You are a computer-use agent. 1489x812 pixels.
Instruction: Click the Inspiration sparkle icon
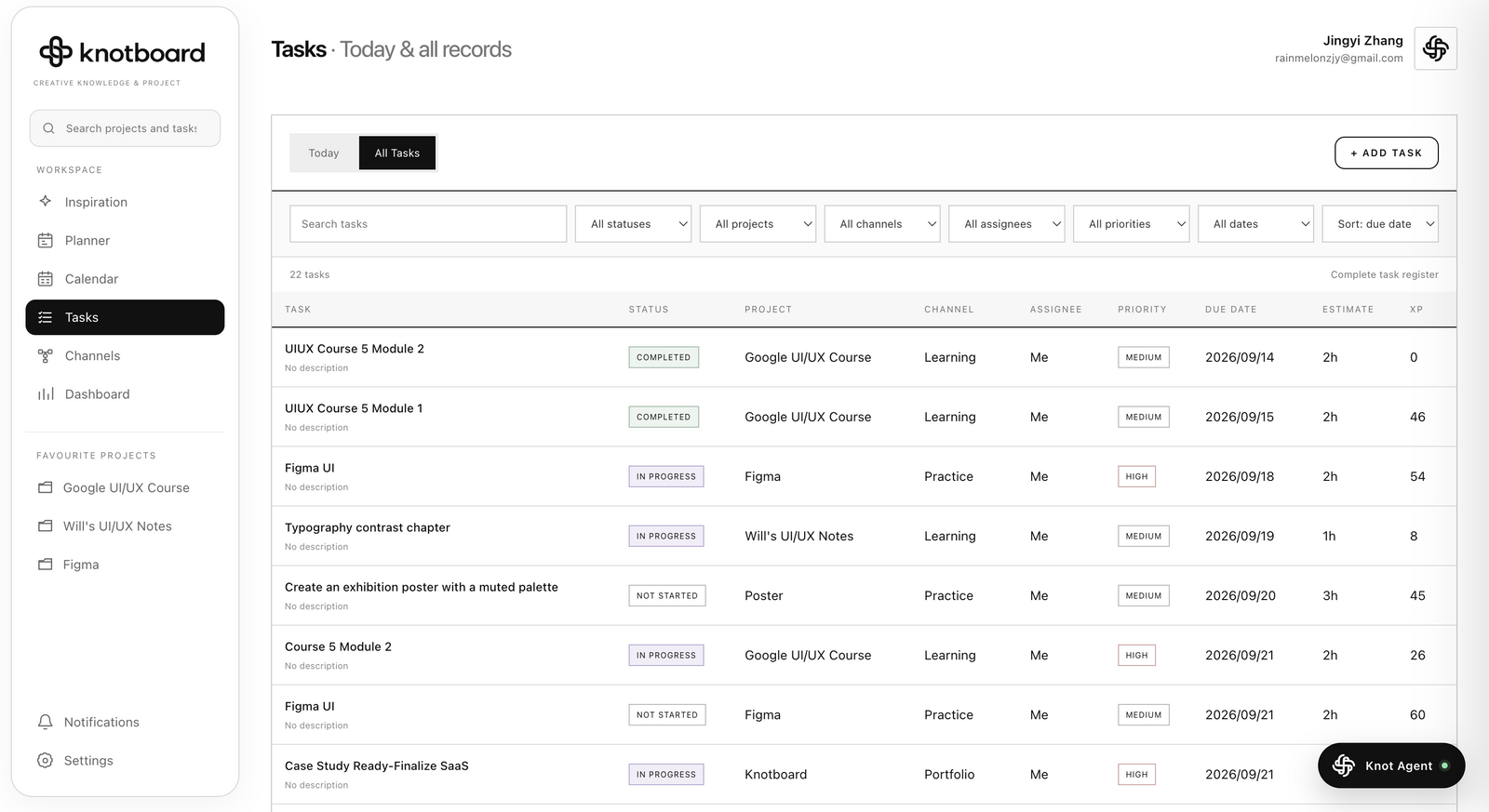click(45, 201)
